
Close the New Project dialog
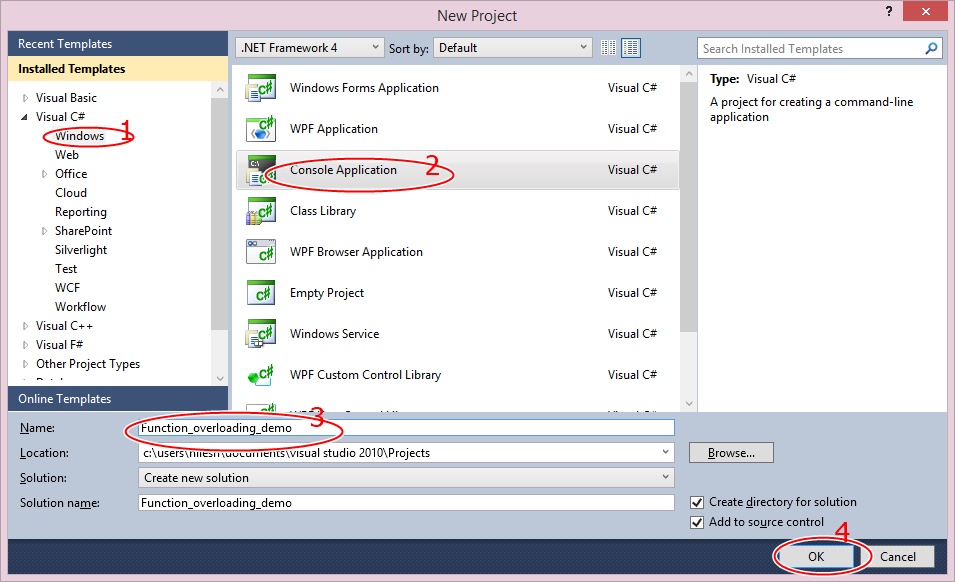pos(925,11)
